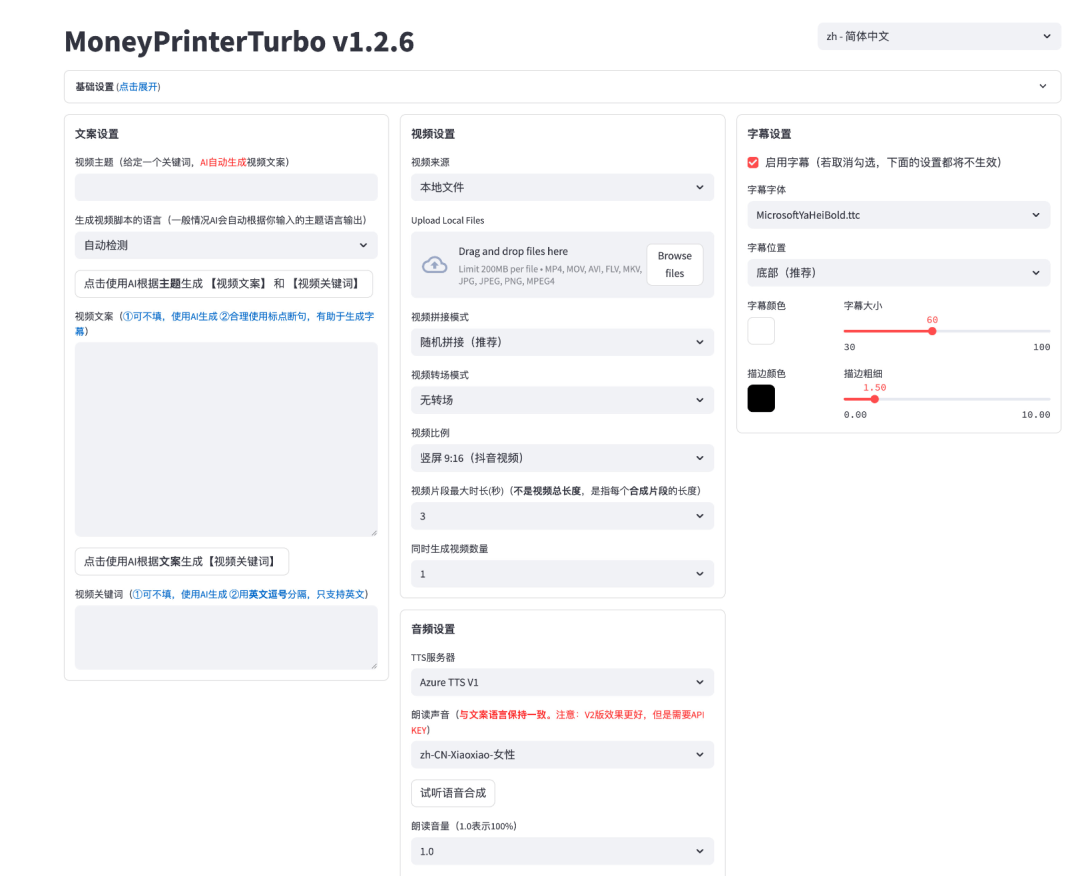Open the 视频来源 dropdown showing 本地文件
This screenshot has width=1080, height=876.
coord(562,187)
